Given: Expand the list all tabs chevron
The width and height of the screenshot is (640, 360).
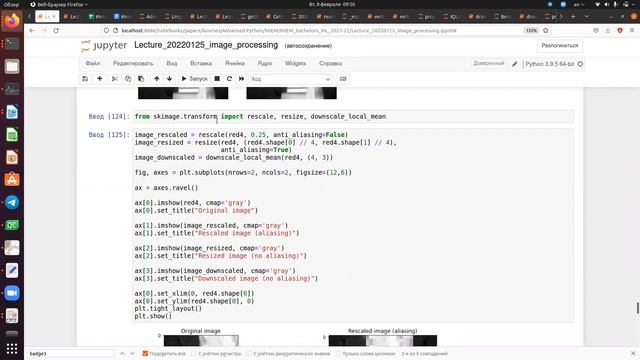Looking at the screenshot, I should tap(587, 16).
